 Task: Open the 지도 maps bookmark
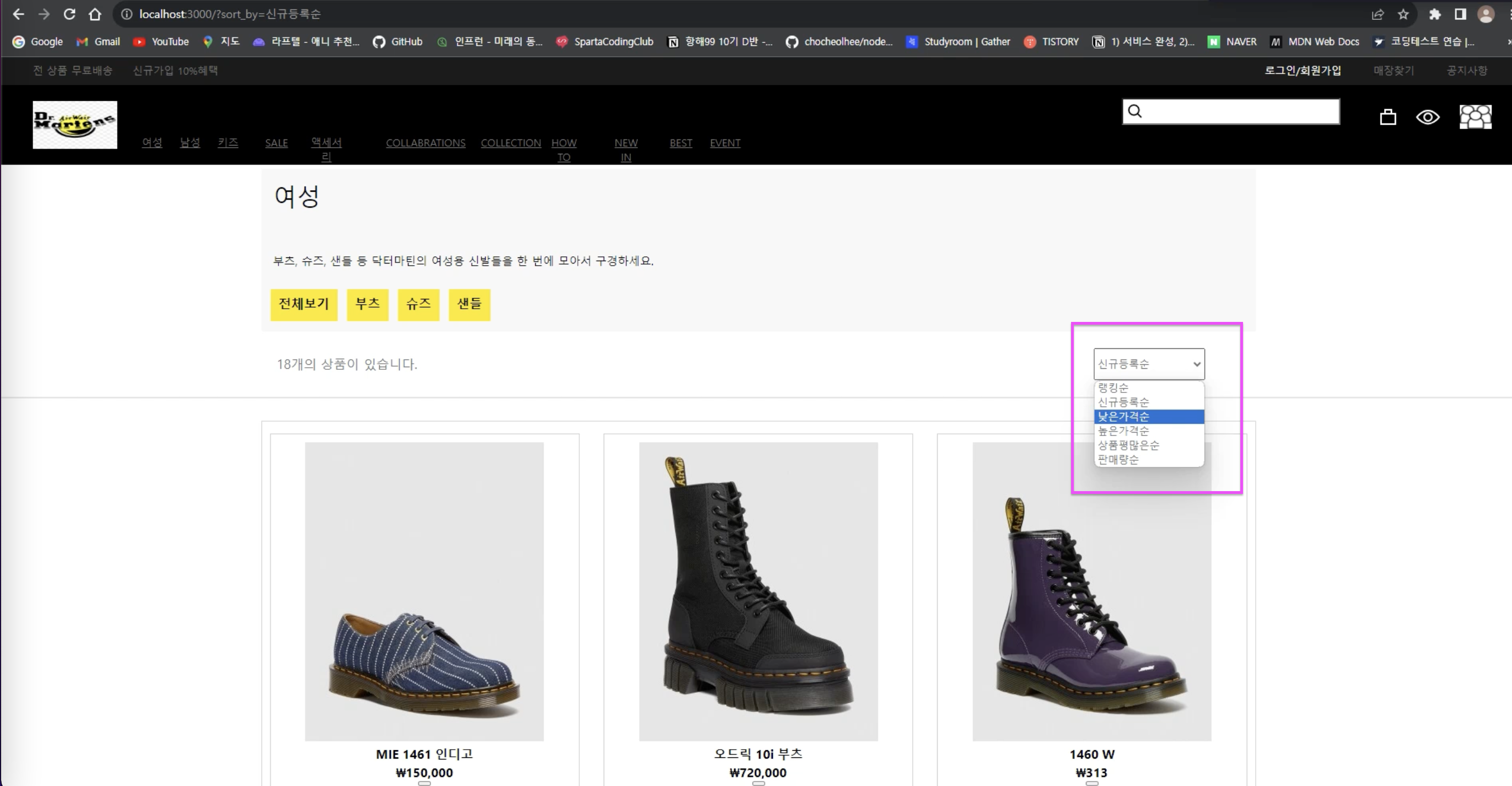pyautogui.click(x=221, y=42)
